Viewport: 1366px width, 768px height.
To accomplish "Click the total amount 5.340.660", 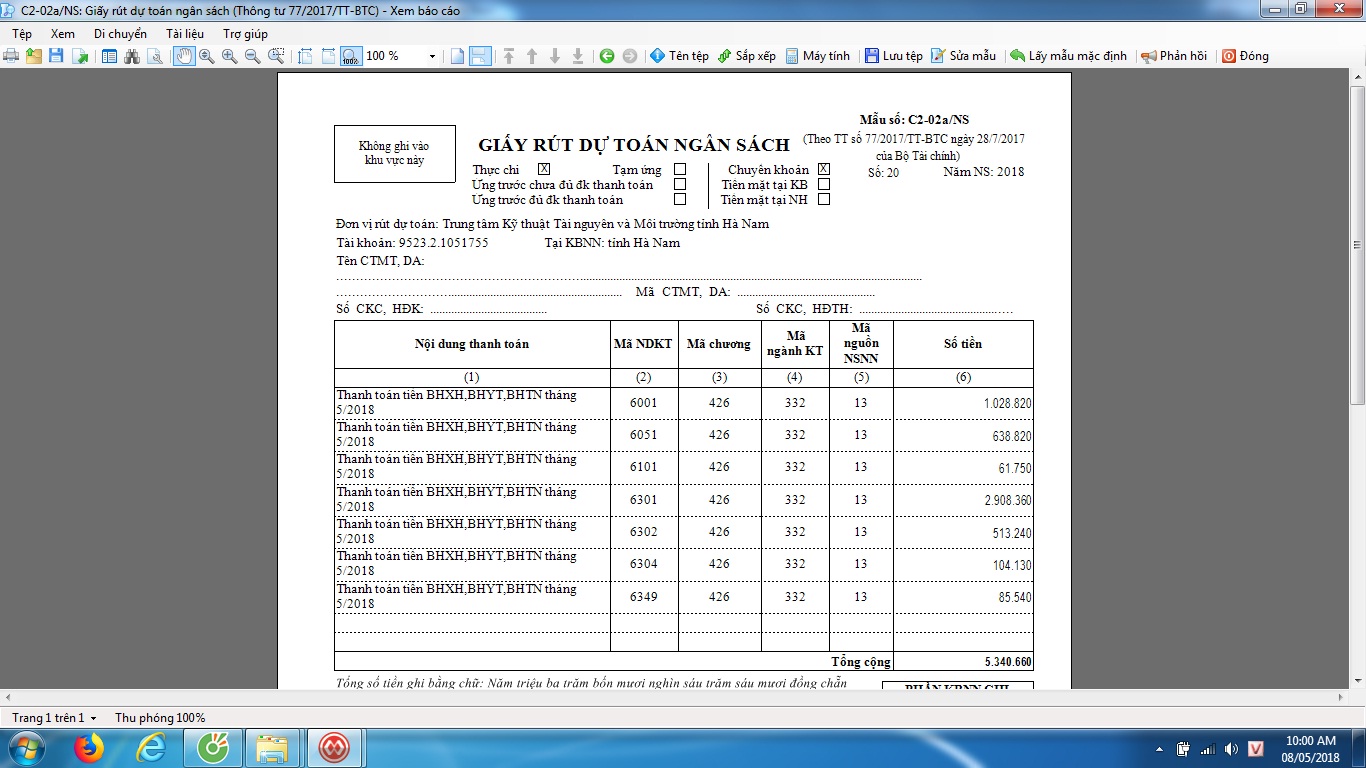I will tap(963, 662).
